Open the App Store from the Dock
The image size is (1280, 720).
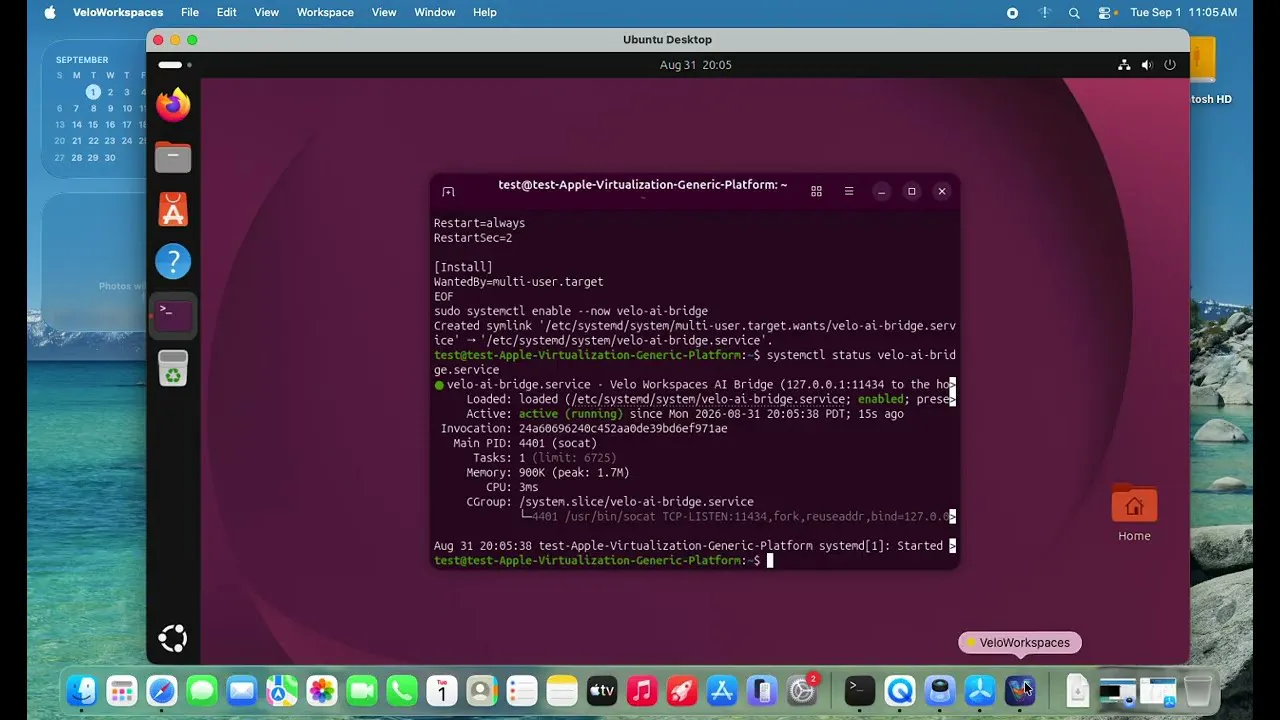[722, 690]
